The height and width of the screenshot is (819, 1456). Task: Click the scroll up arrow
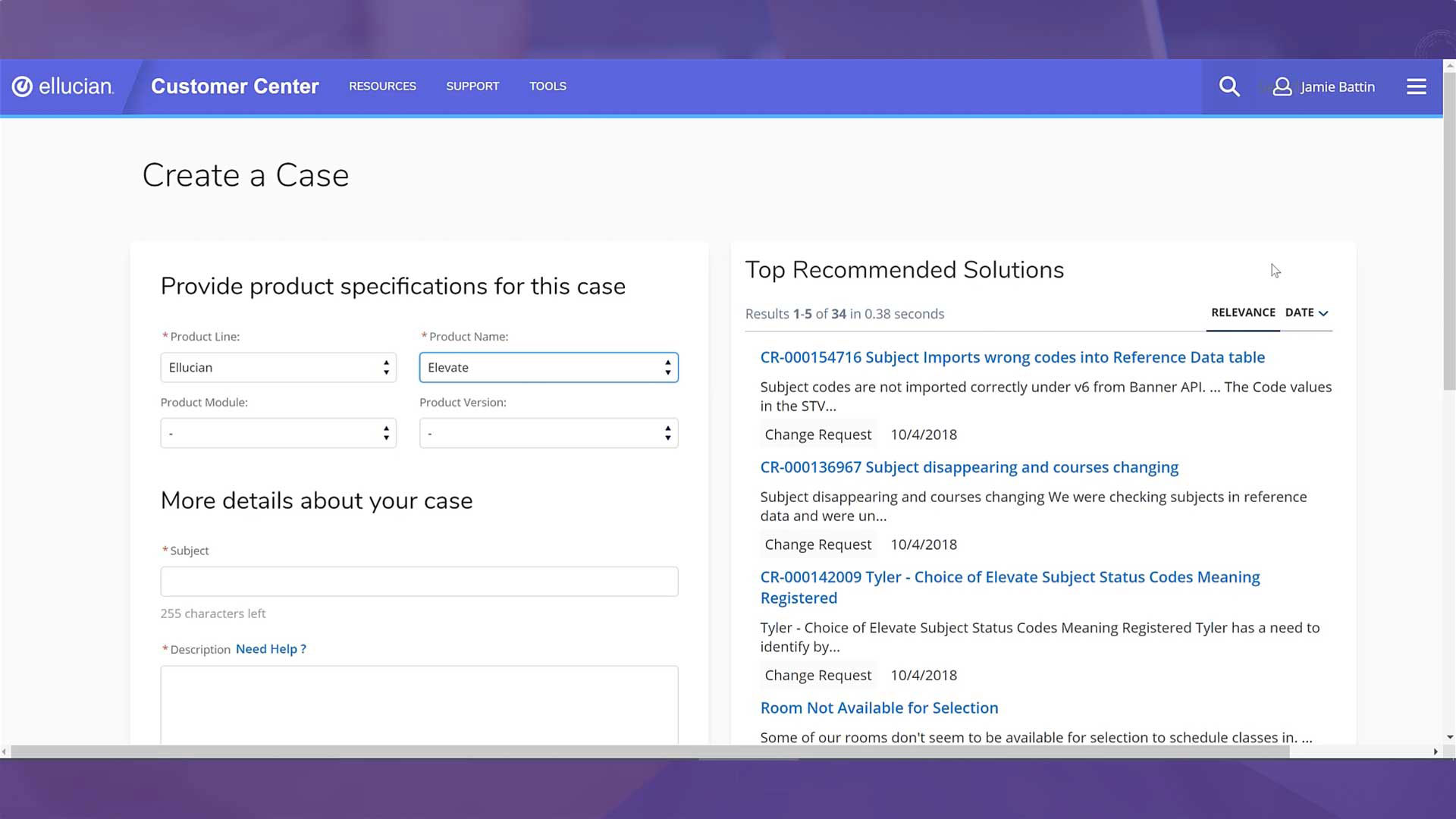tap(1449, 66)
